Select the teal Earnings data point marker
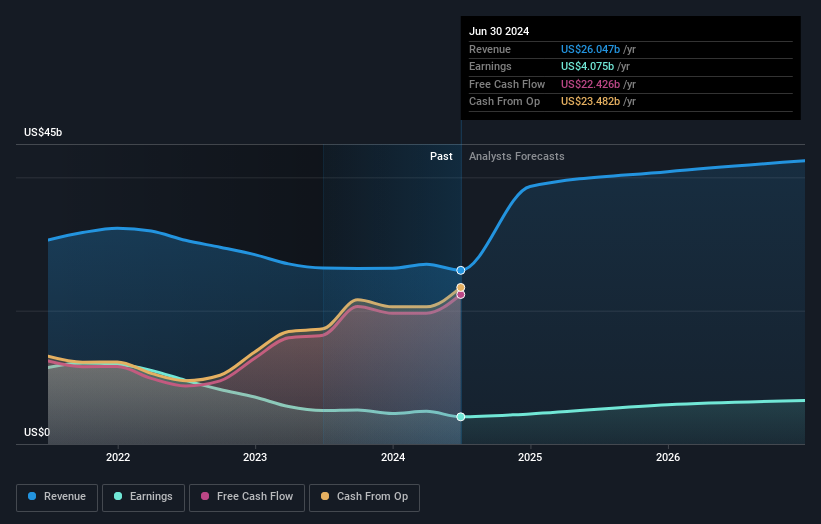Image resolution: width=821 pixels, height=524 pixels. click(461, 417)
